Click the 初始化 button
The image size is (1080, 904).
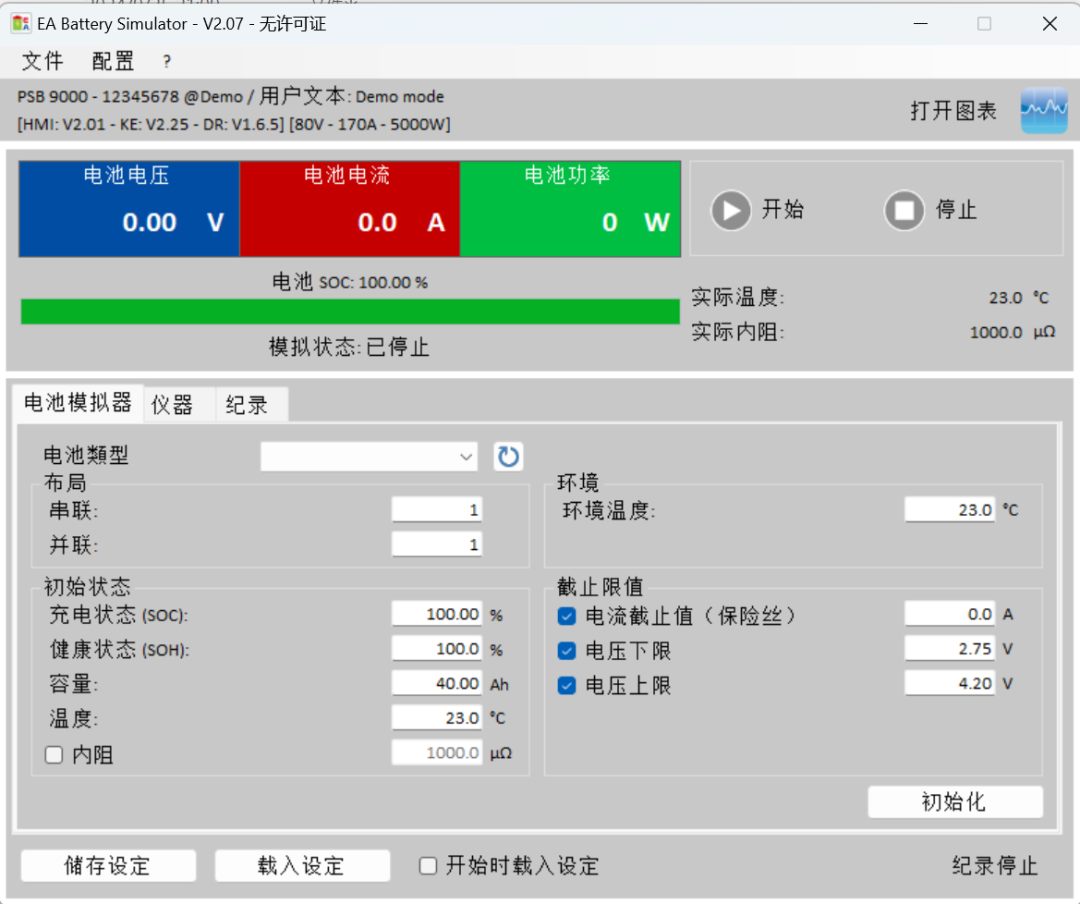[x=954, y=802]
